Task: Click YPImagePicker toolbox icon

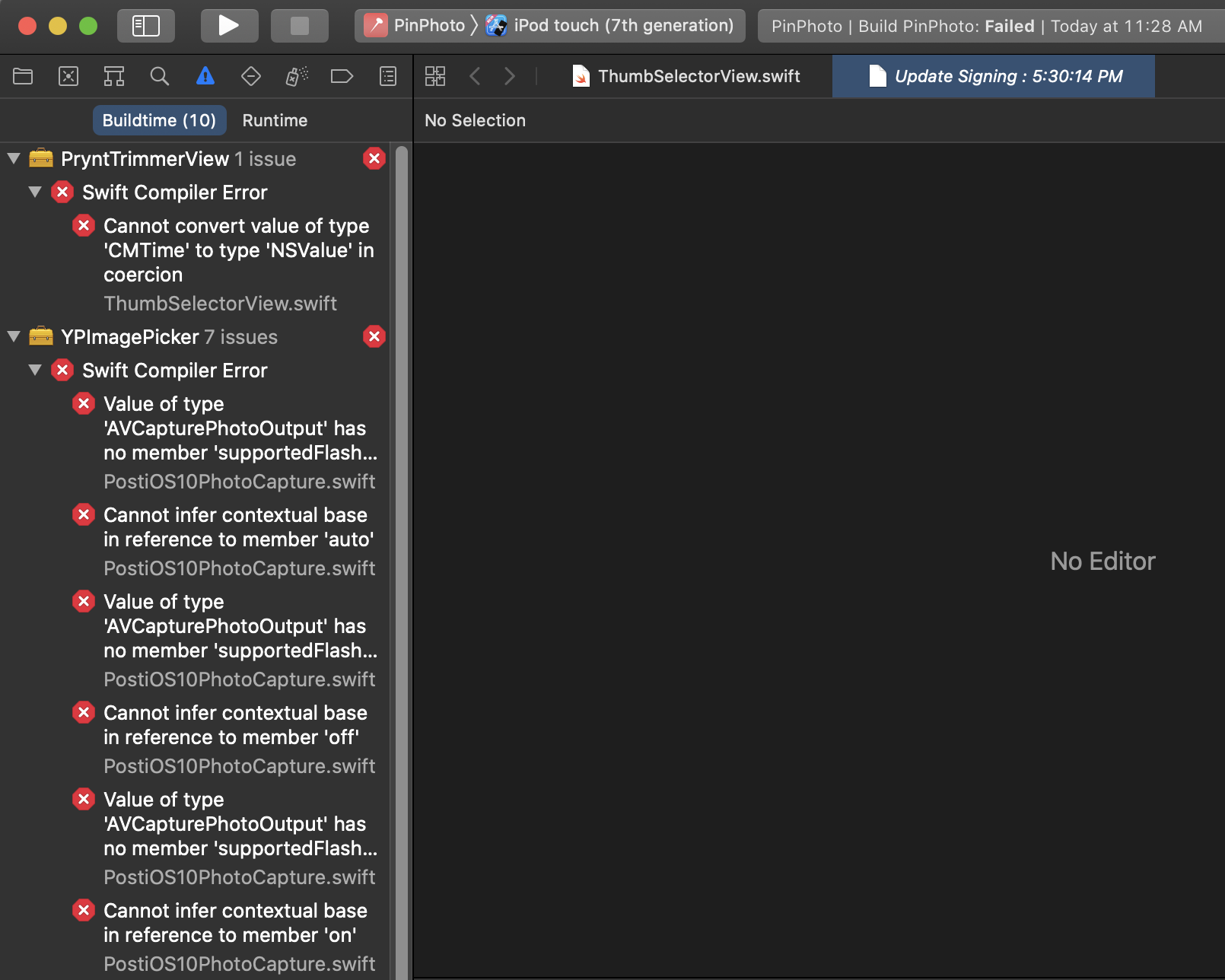Action: coord(41,337)
